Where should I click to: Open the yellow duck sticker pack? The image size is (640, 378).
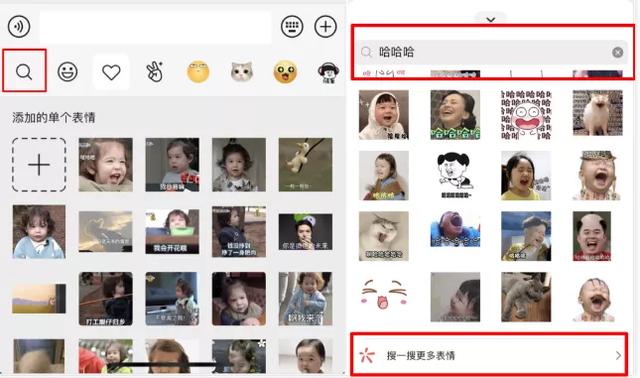pos(285,72)
